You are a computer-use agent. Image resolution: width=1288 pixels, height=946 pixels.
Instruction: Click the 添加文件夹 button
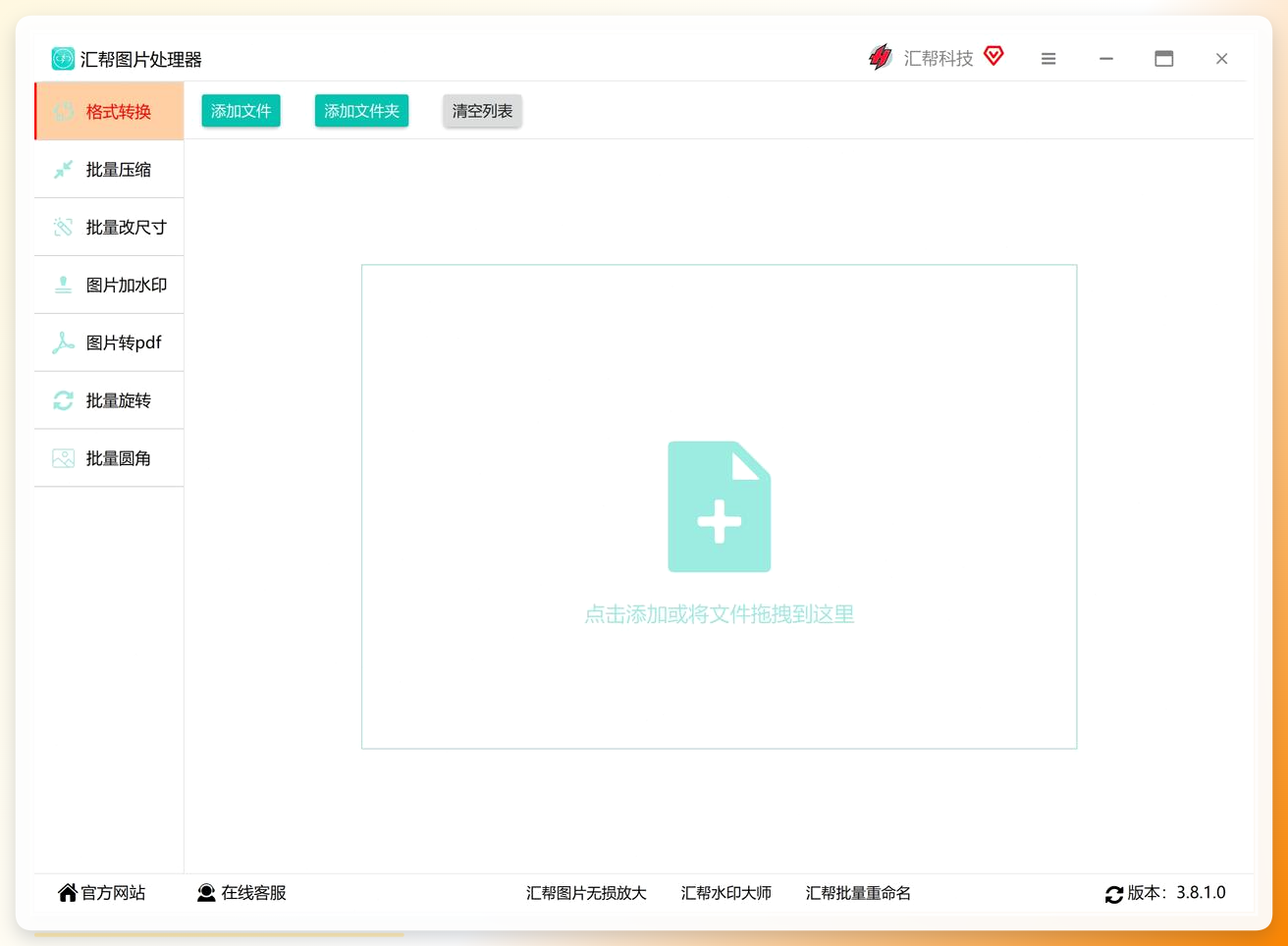pyautogui.click(x=362, y=111)
